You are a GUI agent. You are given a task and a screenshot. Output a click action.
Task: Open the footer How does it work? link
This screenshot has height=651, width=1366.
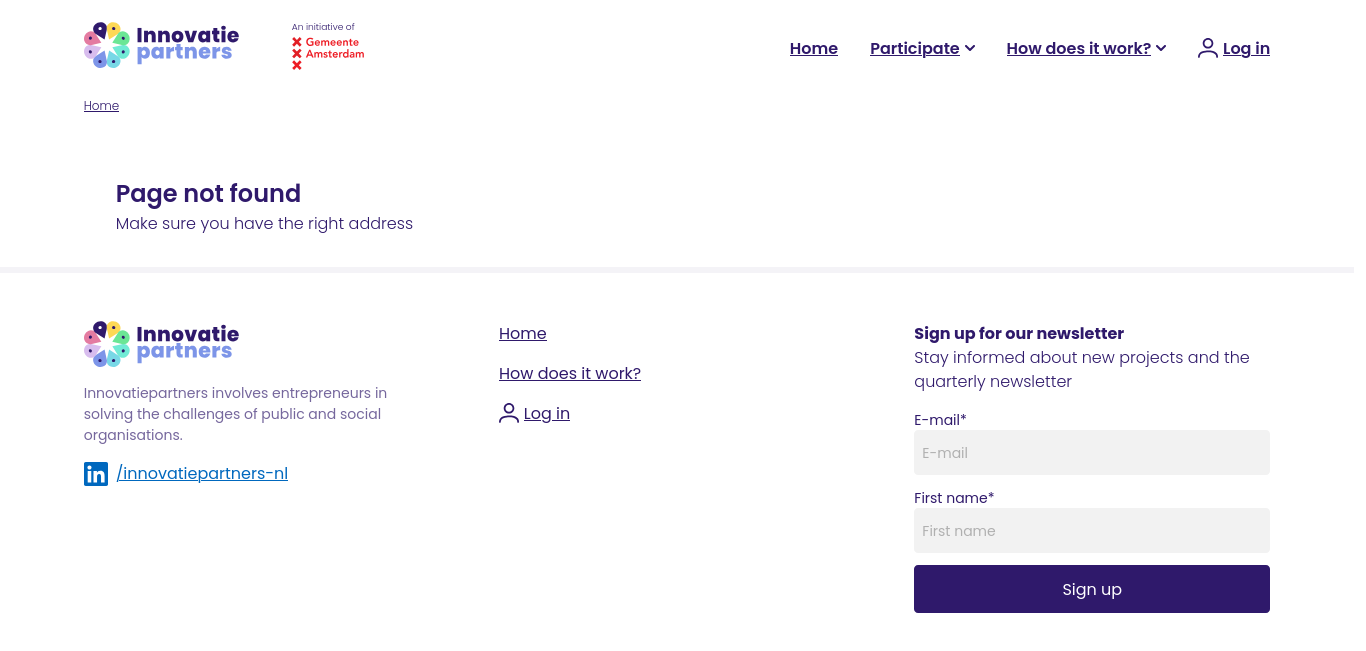click(x=570, y=373)
